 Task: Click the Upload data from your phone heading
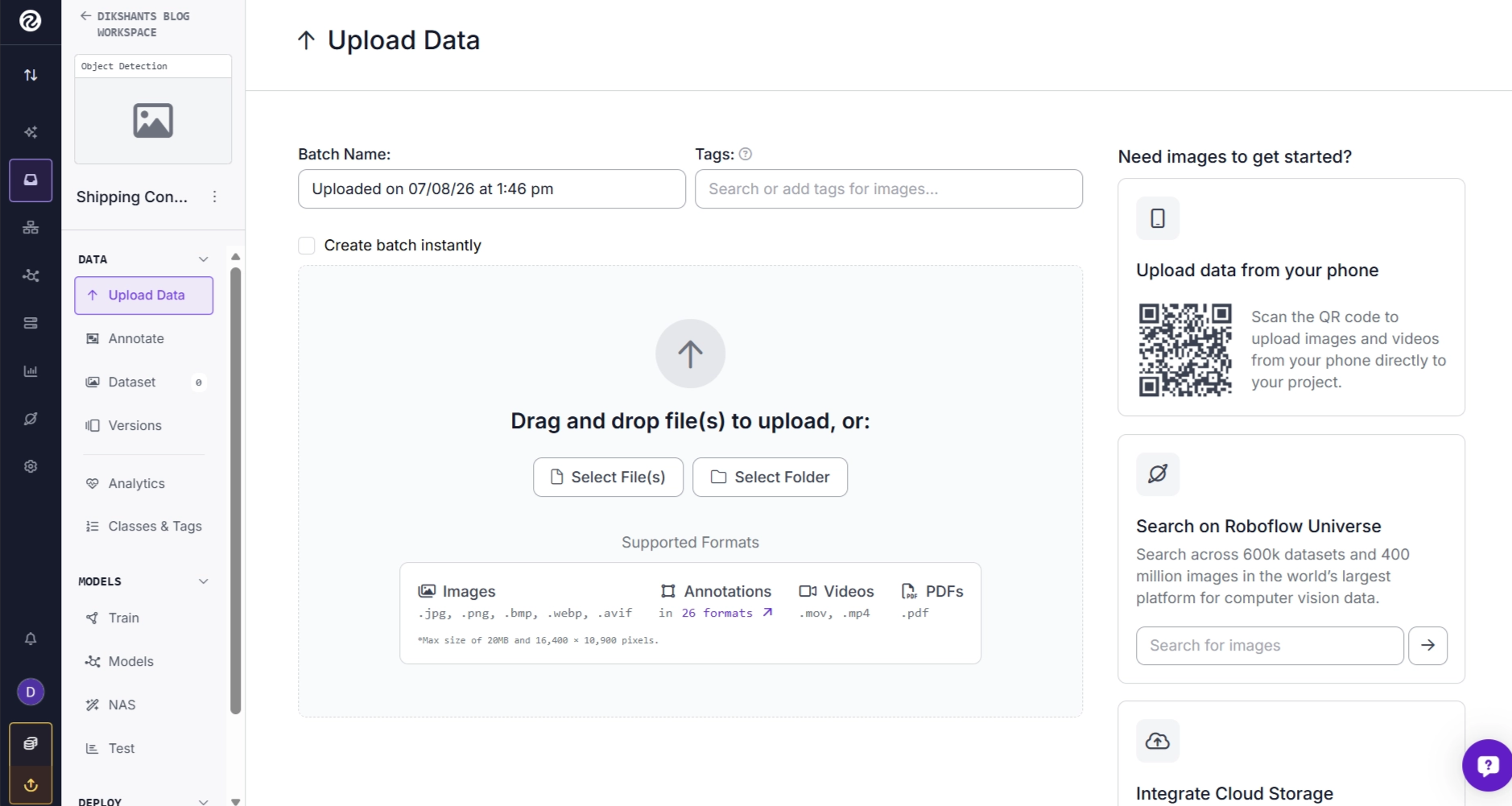point(1257,271)
